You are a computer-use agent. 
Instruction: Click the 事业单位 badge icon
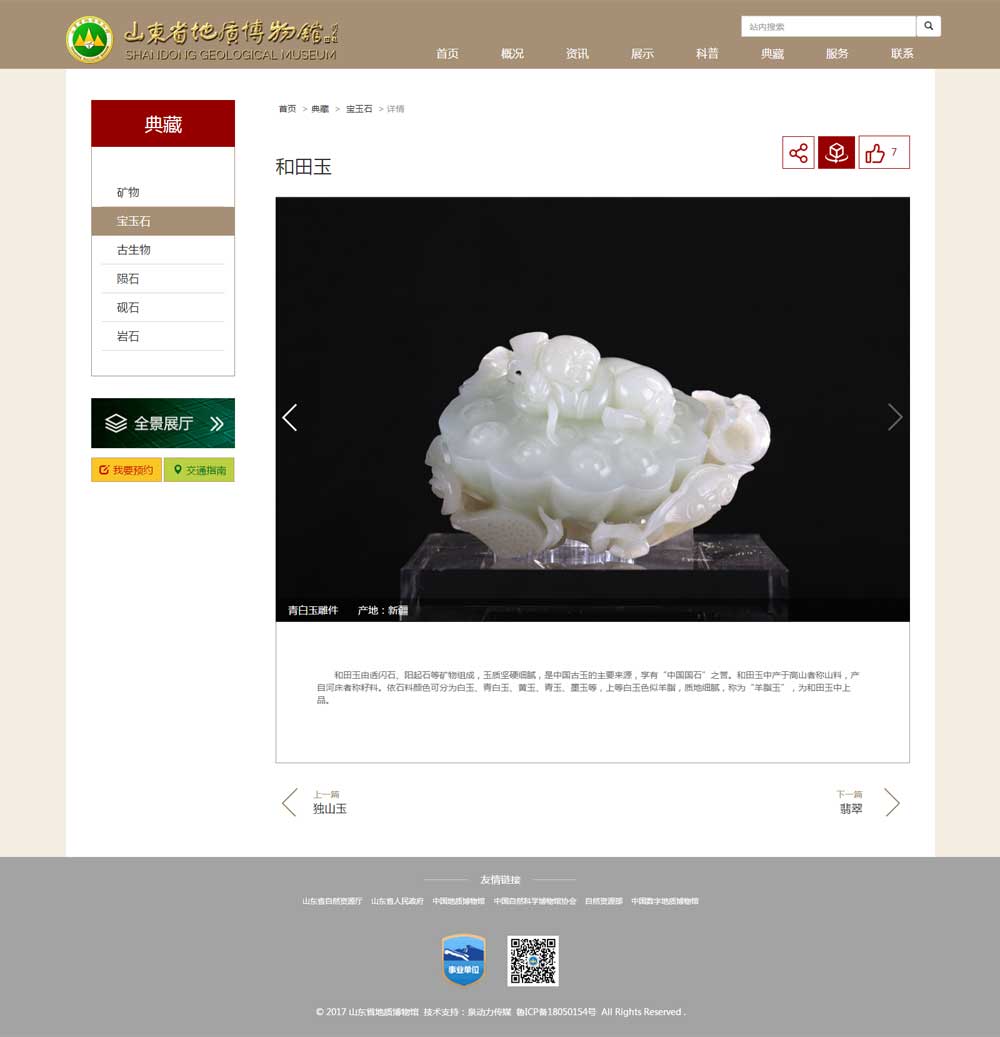point(463,960)
